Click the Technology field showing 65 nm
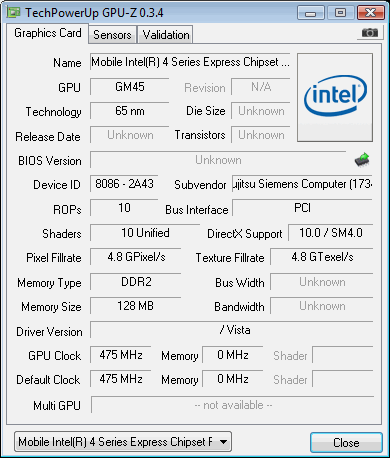 [x=130, y=111]
